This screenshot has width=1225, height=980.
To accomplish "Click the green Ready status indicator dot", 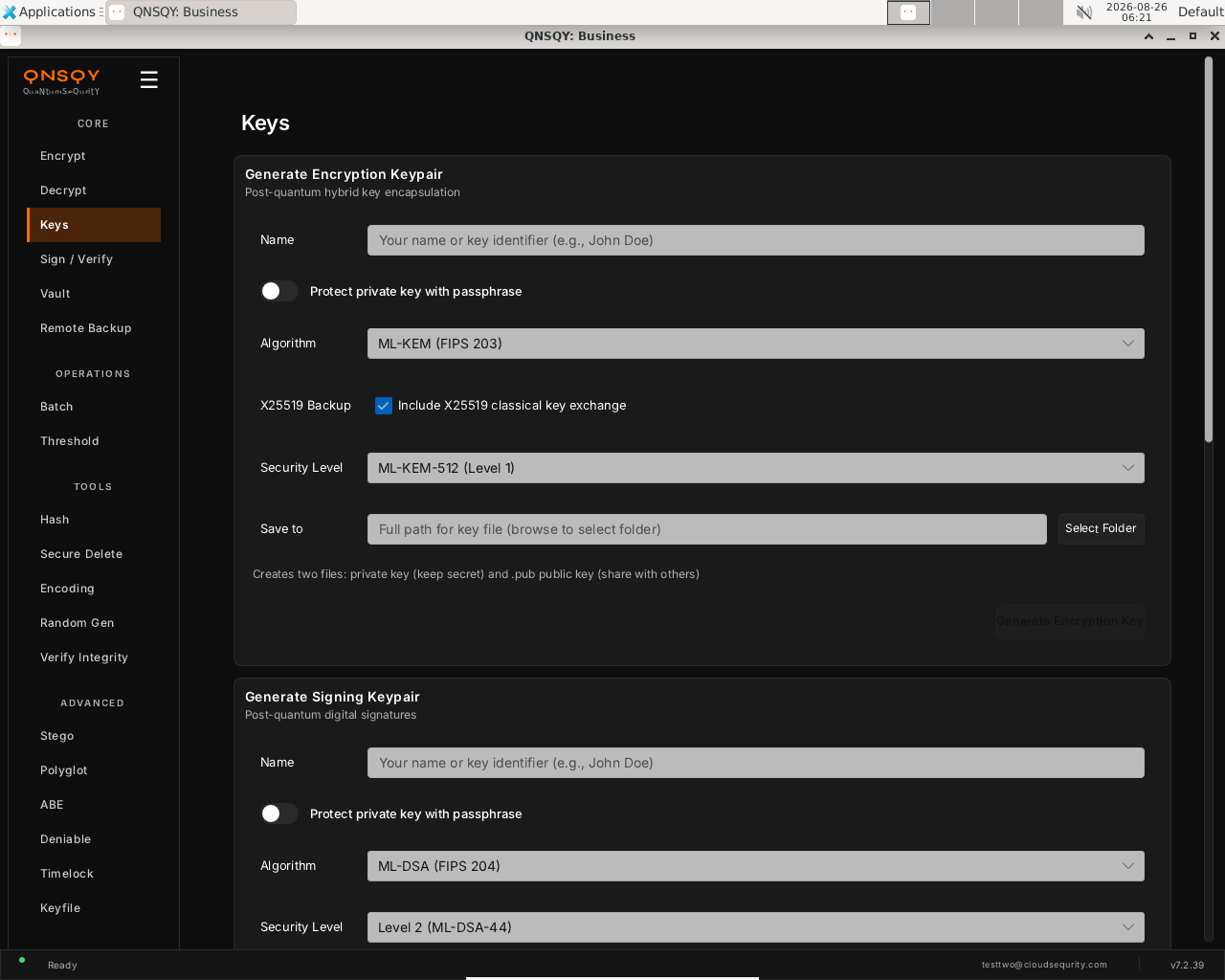I will click(x=22, y=960).
